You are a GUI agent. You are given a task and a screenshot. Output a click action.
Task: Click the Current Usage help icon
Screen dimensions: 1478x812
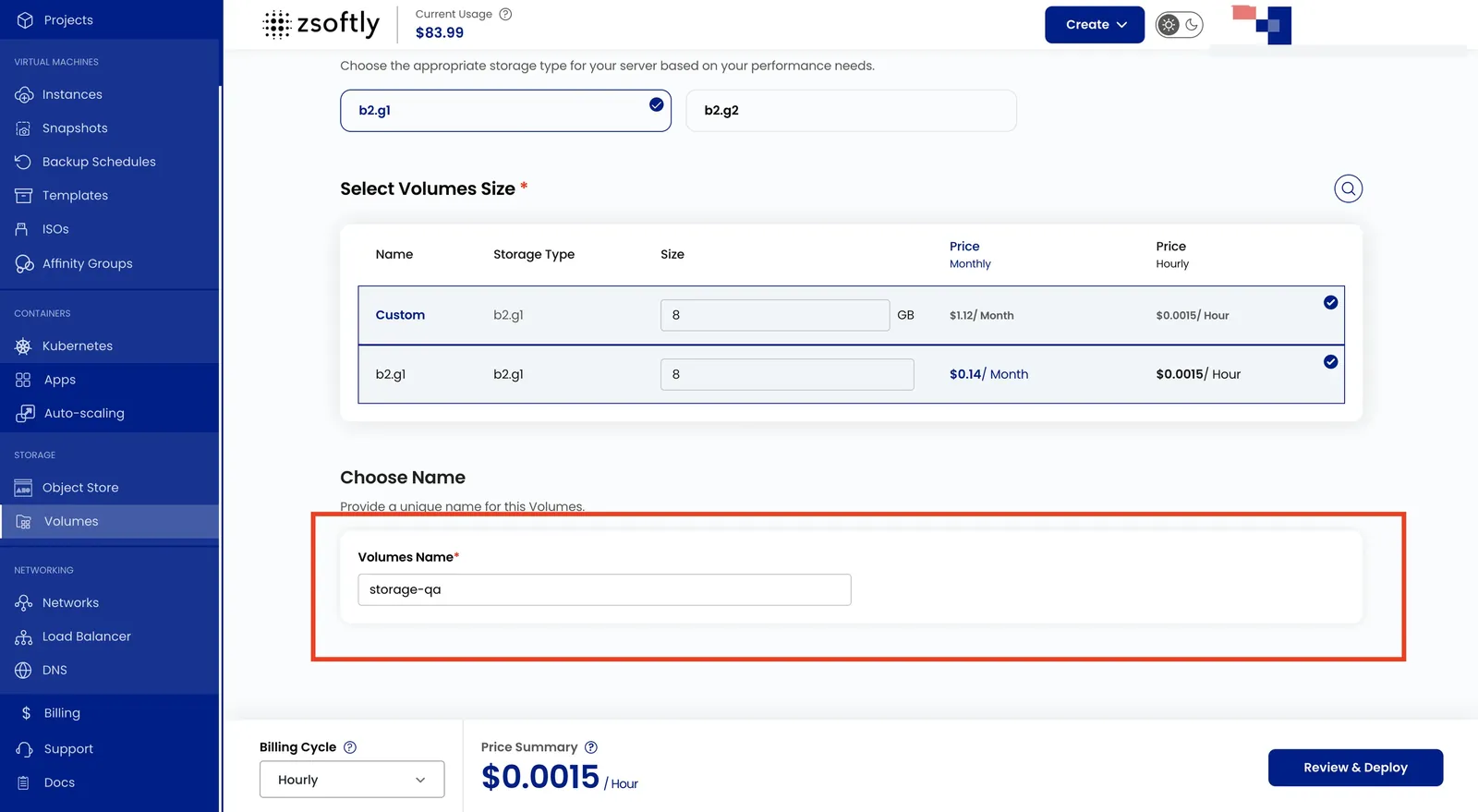[505, 14]
